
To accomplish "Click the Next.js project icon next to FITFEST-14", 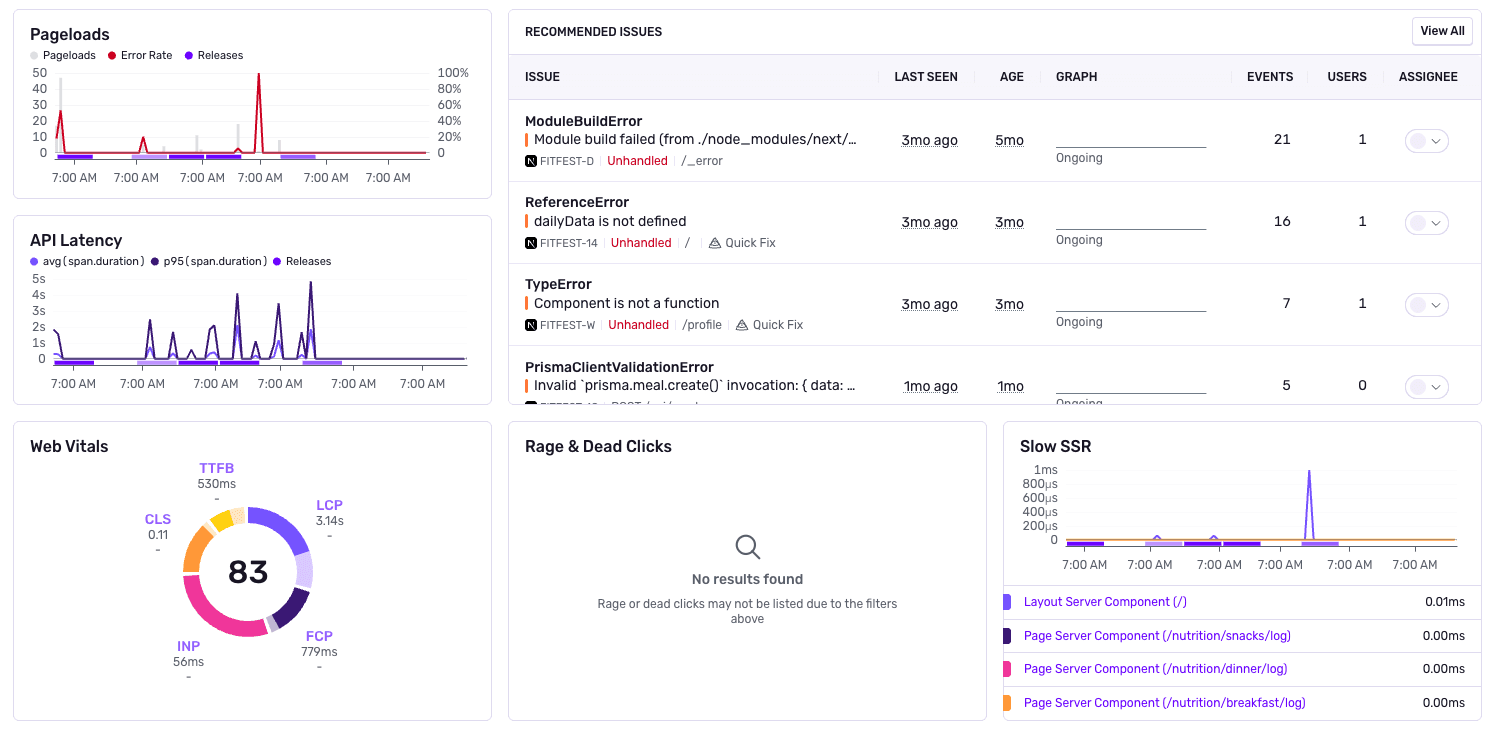I will [530, 242].
